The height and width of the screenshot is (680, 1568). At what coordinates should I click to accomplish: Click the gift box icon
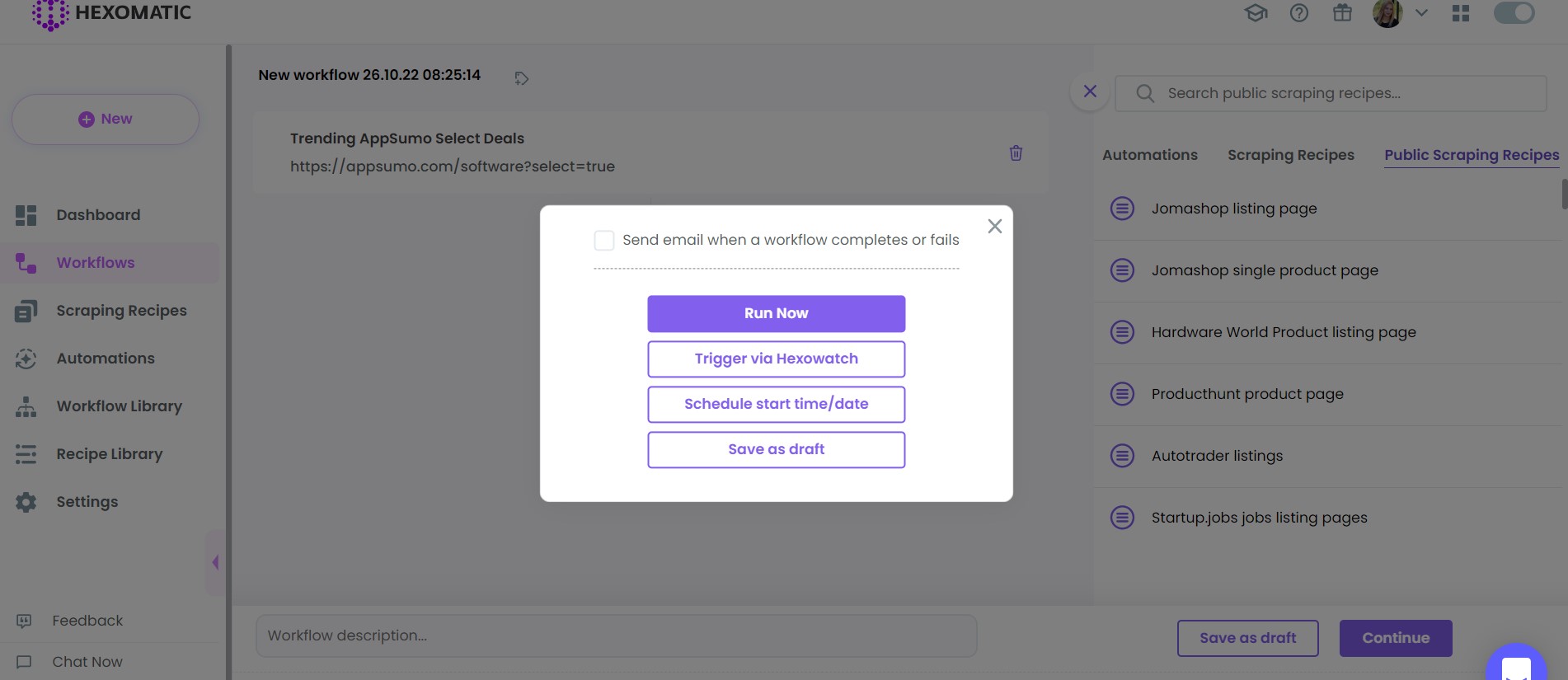coord(1342,13)
